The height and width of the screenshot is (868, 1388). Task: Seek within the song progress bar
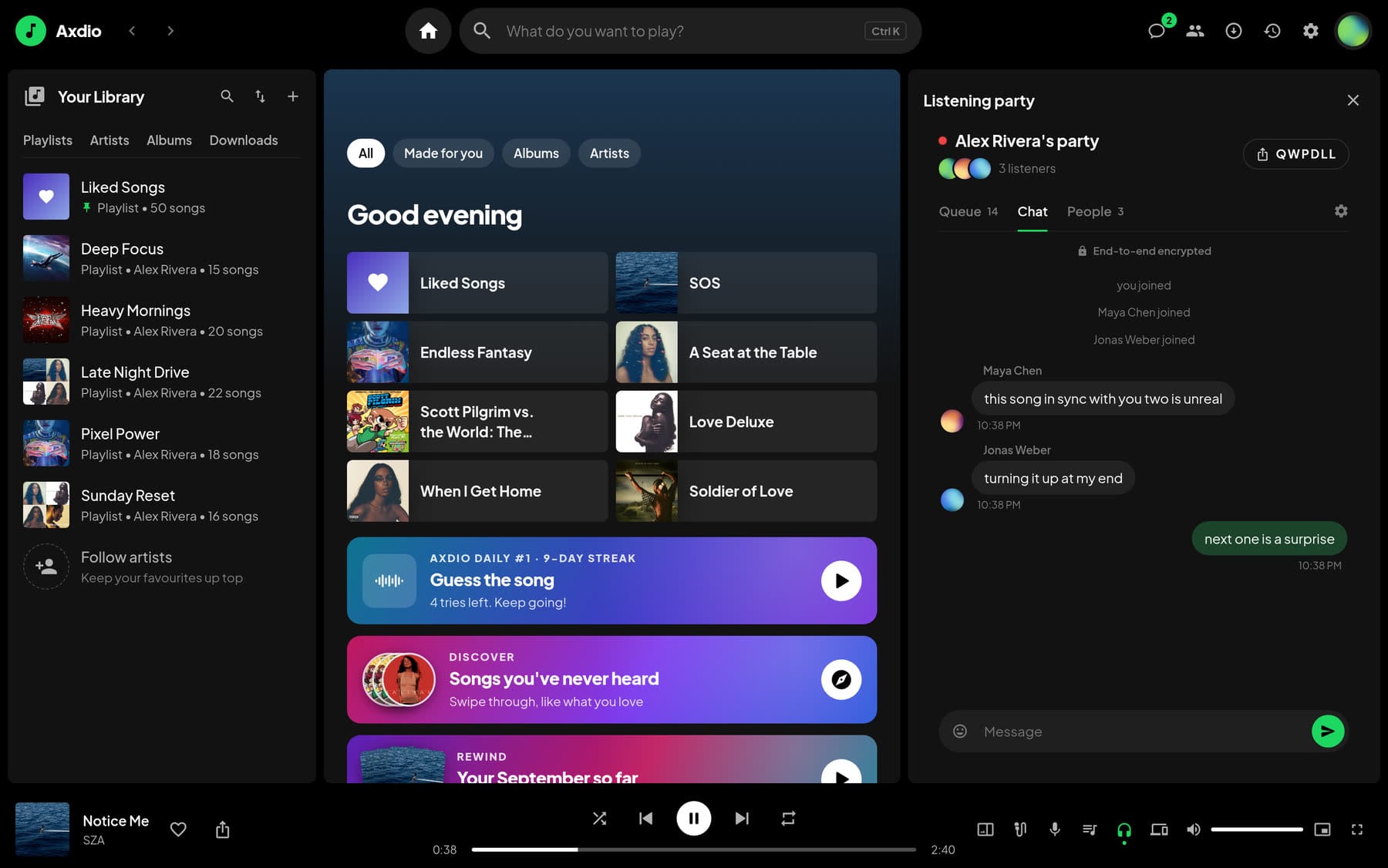(x=693, y=849)
